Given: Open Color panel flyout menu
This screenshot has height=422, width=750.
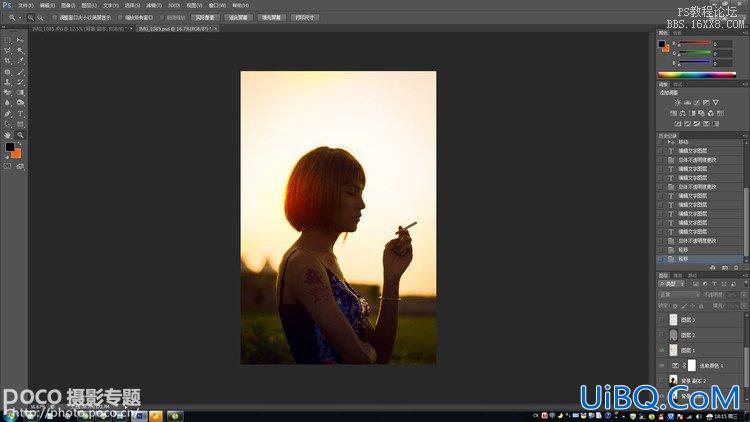Looking at the screenshot, I should click(x=745, y=33).
